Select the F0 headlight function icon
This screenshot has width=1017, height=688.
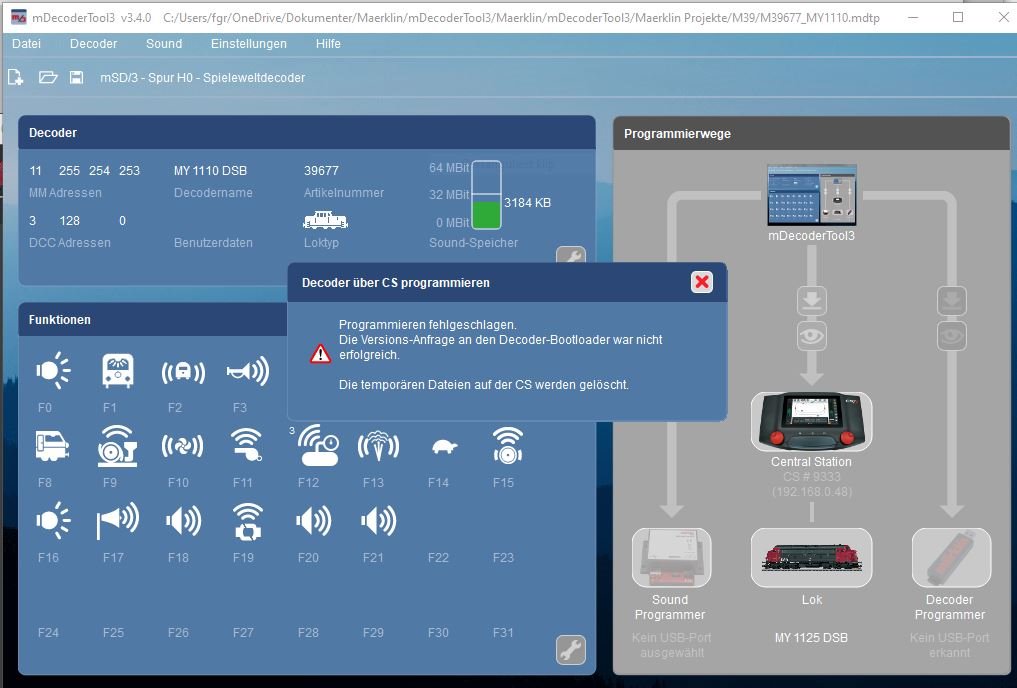pyautogui.click(x=53, y=370)
